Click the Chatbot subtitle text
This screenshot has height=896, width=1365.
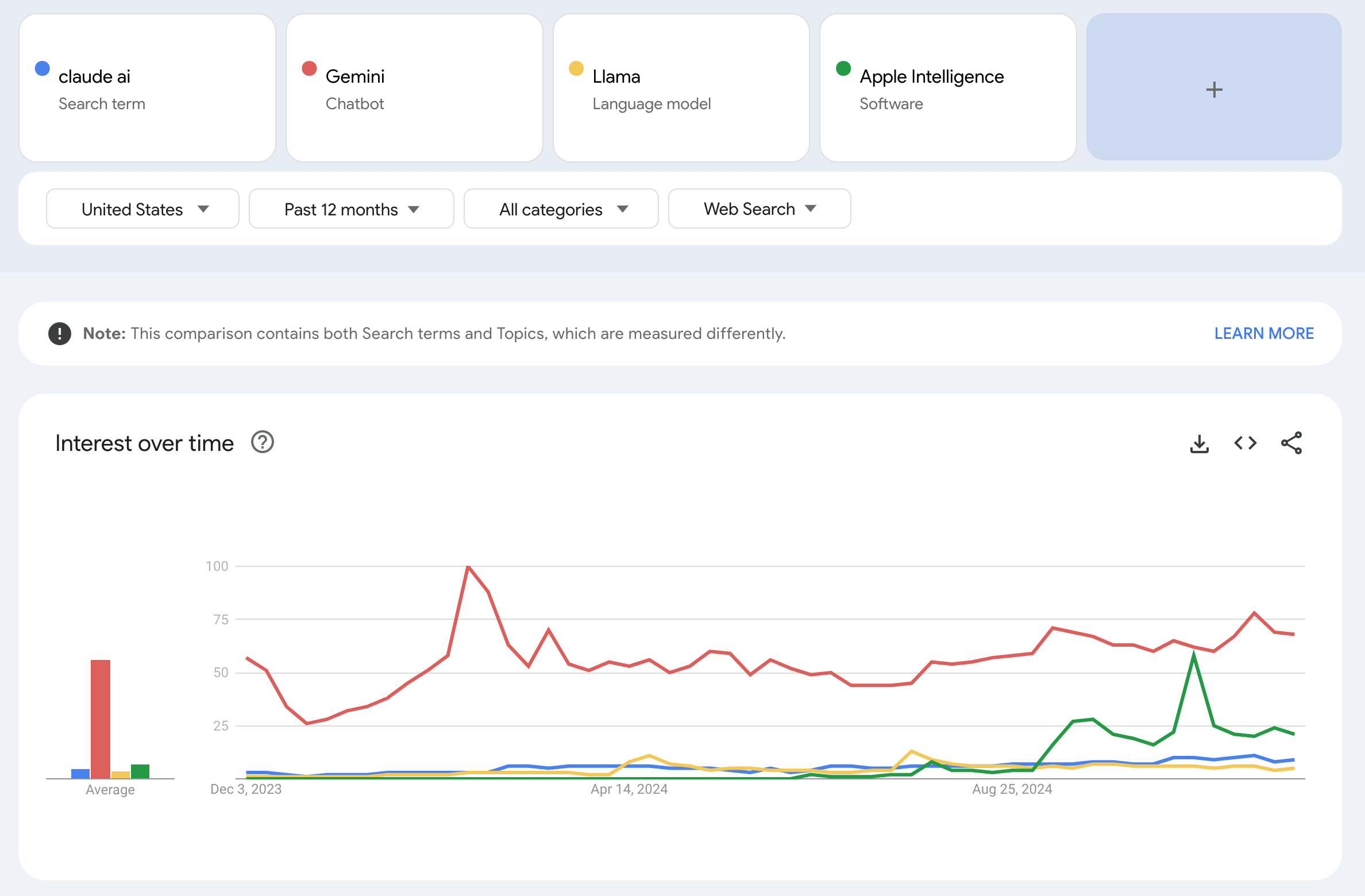pyautogui.click(x=354, y=104)
